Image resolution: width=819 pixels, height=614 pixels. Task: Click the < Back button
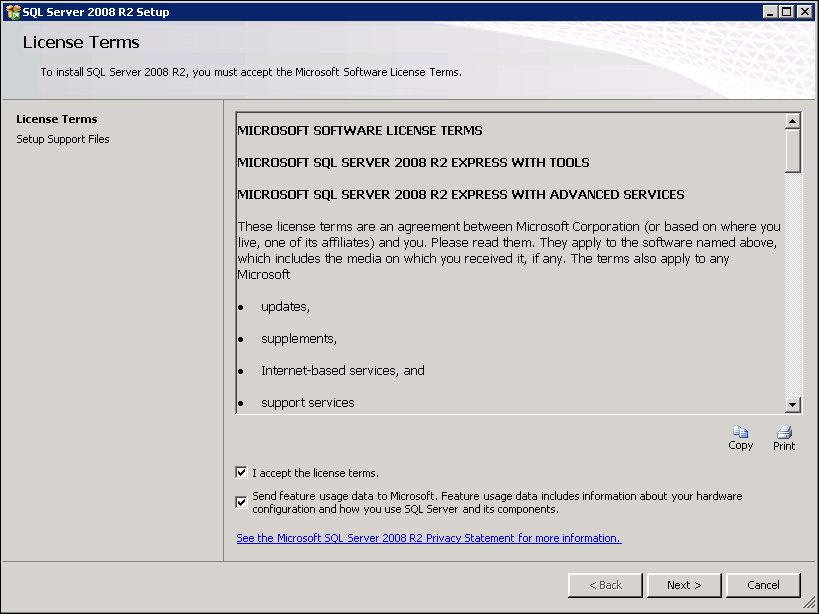coord(605,585)
